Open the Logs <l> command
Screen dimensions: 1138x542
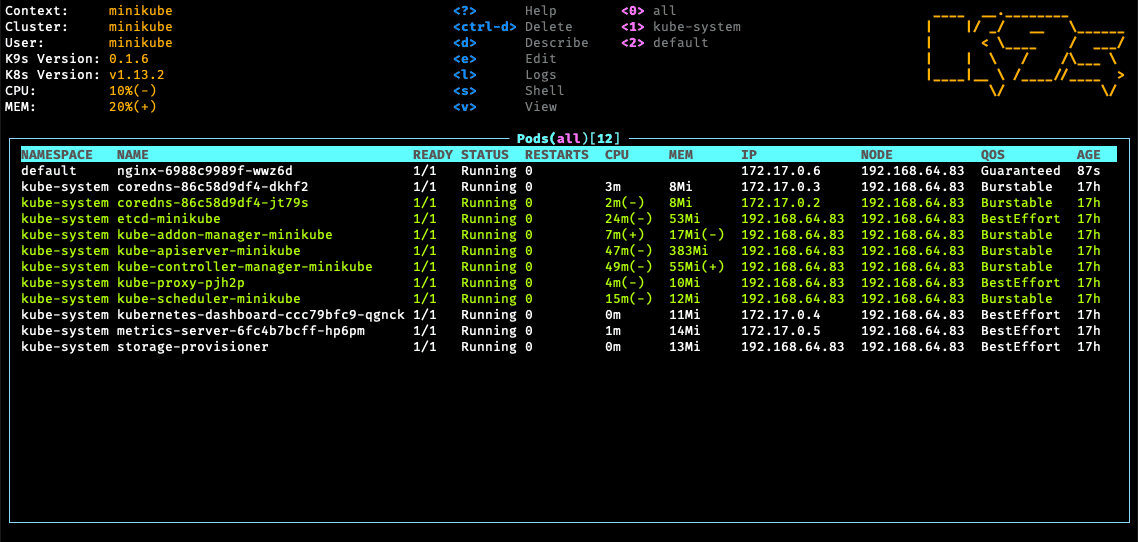click(505, 75)
